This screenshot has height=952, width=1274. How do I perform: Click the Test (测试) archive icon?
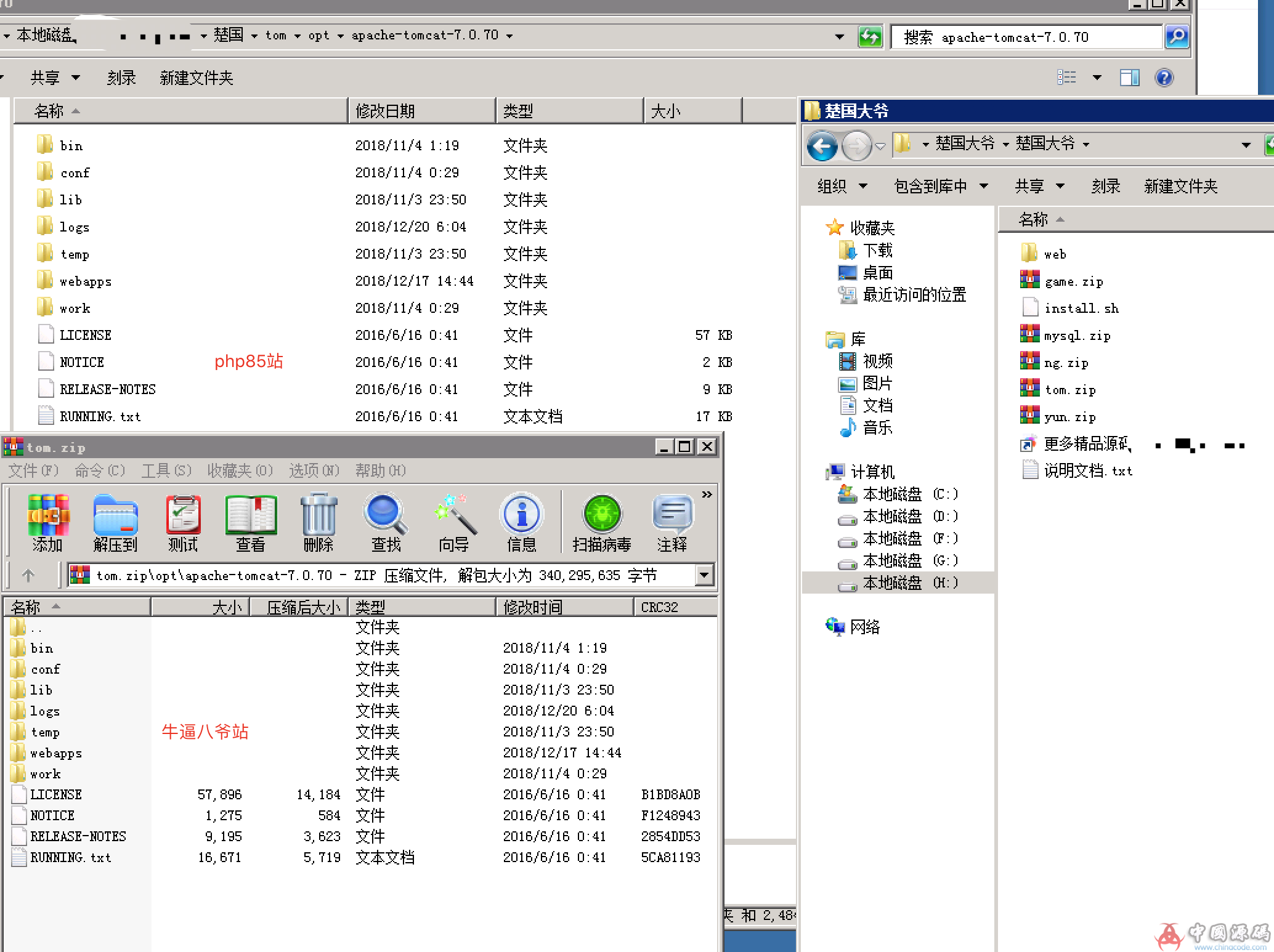[183, 522]
